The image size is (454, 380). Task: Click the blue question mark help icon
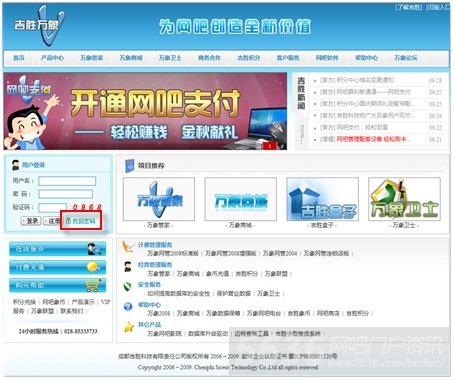128,306
